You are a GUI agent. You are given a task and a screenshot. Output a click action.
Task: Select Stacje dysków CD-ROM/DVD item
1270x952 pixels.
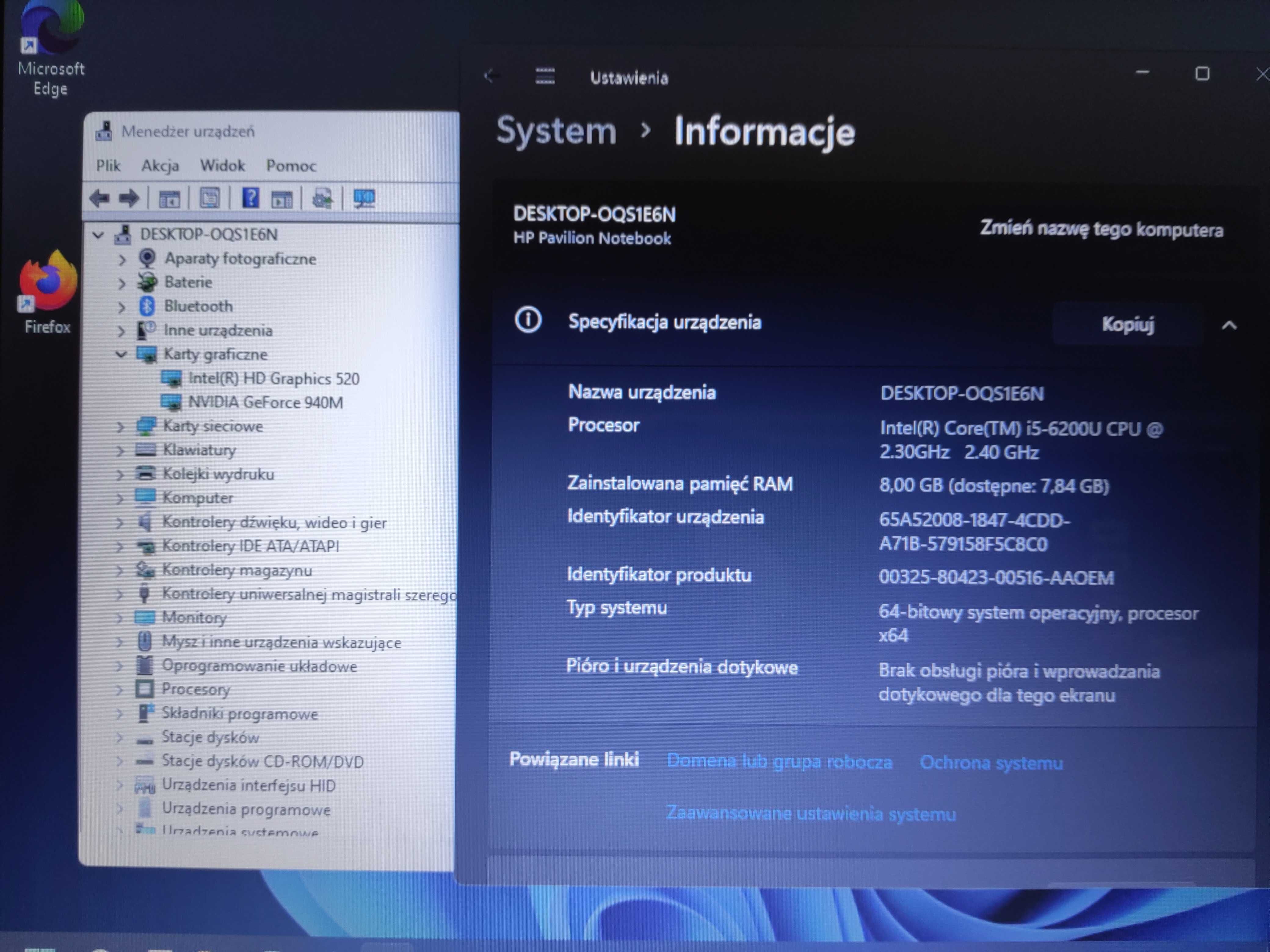(x=262, y=762)
